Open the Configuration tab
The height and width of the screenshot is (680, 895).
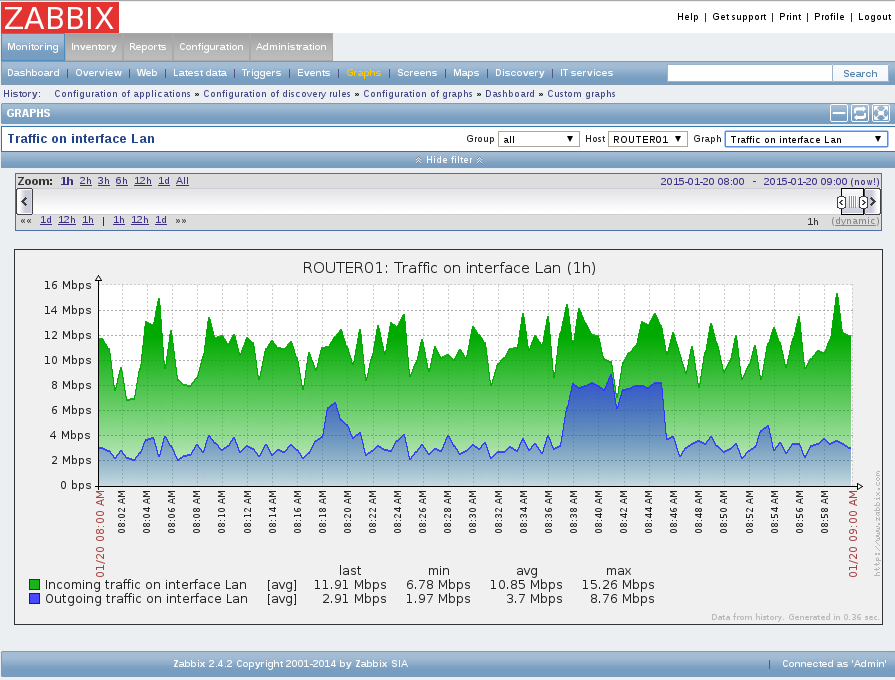click(x=211, y=47)
